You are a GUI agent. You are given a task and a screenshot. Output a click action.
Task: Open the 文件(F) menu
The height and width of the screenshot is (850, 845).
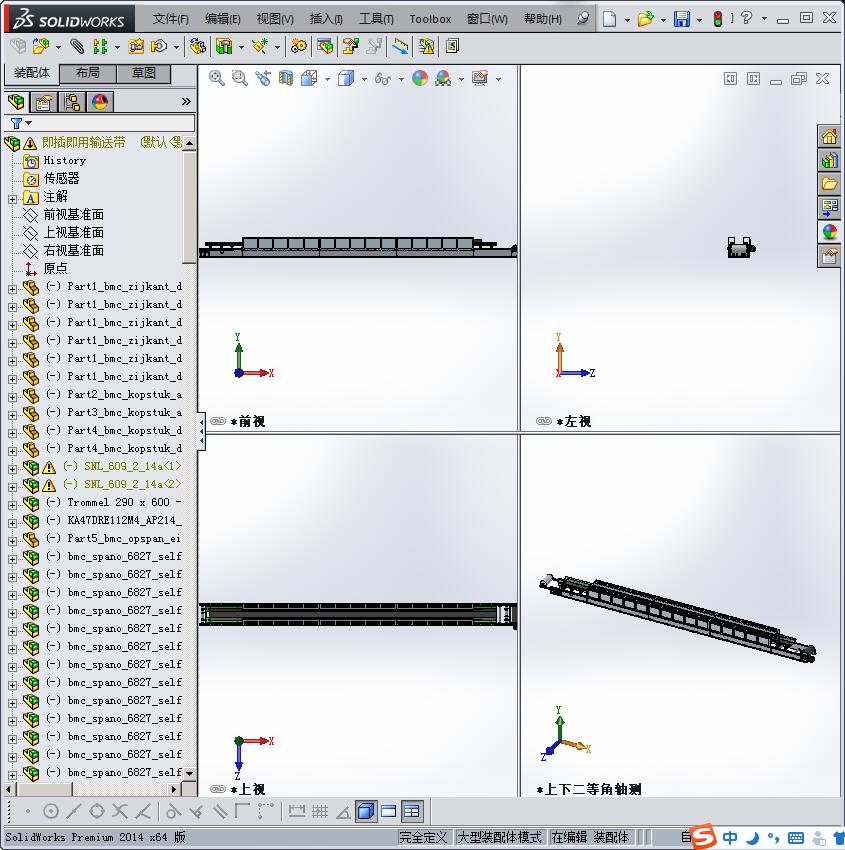click(x=171, y=19)
